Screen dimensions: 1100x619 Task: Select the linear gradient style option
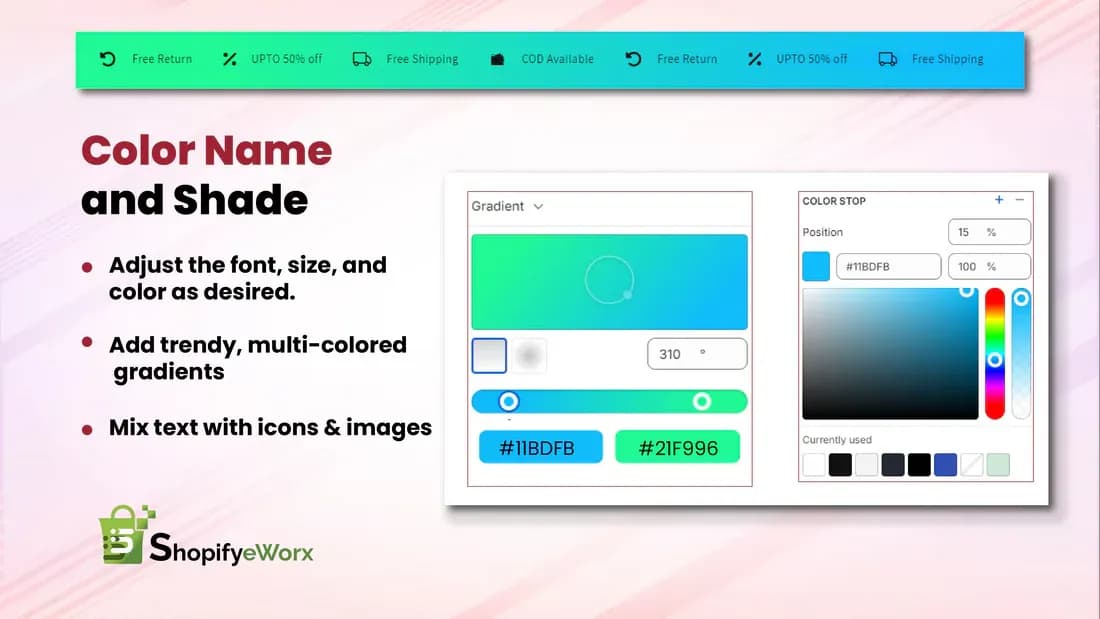click(489, 355)
